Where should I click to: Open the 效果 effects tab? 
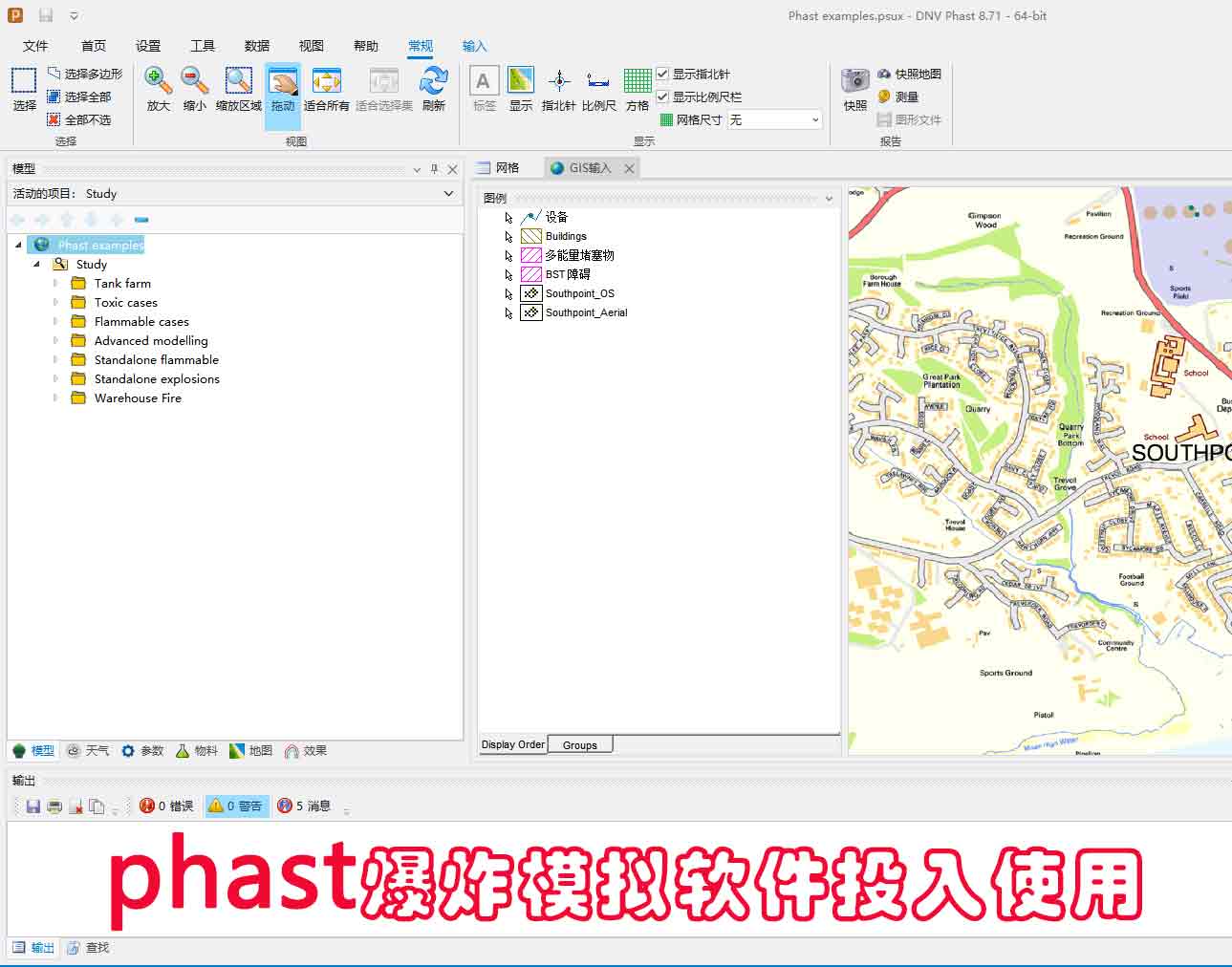(306, 751)
